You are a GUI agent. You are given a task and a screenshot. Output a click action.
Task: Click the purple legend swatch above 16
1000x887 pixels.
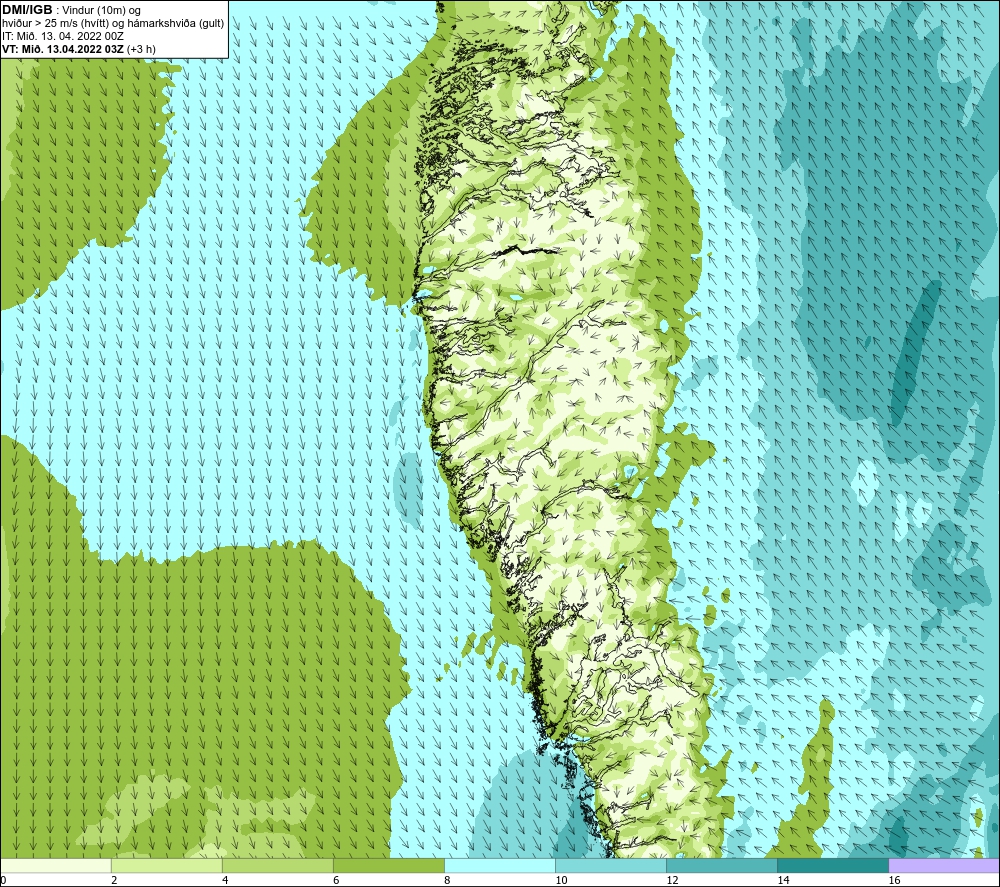[944, 865]
